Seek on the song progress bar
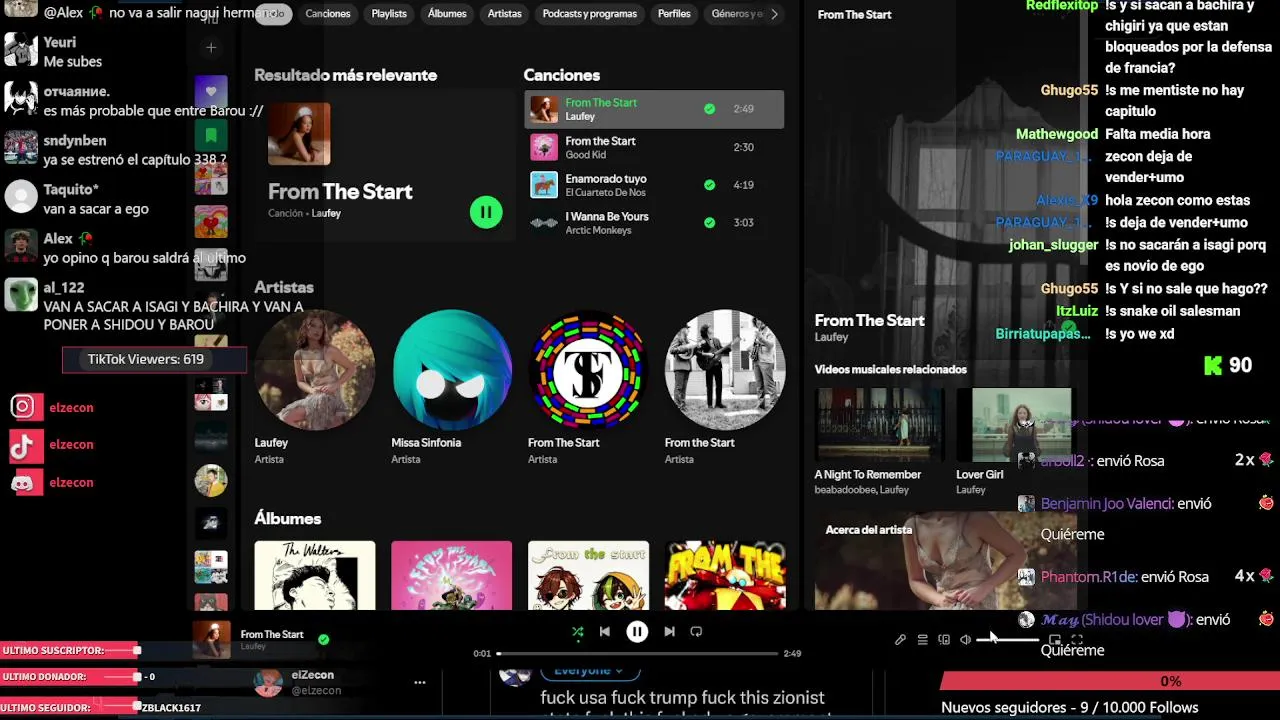This screenshot has height=720, width=1280. coord(637,654)
